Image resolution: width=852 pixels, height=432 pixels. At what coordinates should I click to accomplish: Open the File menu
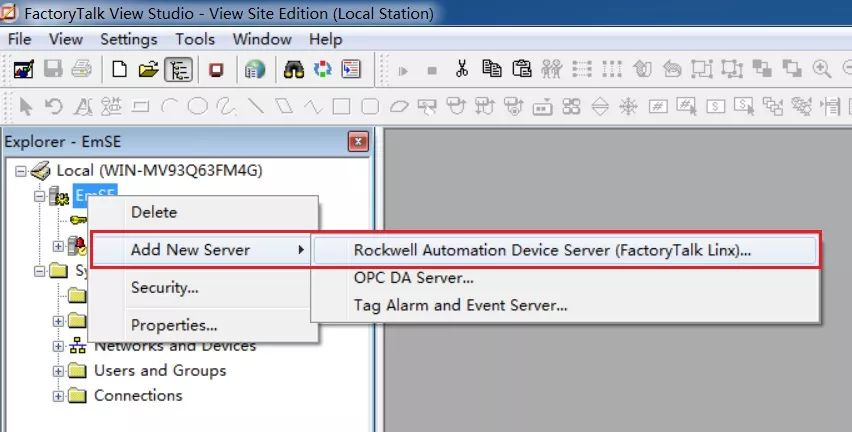click(x=20, y=39)
